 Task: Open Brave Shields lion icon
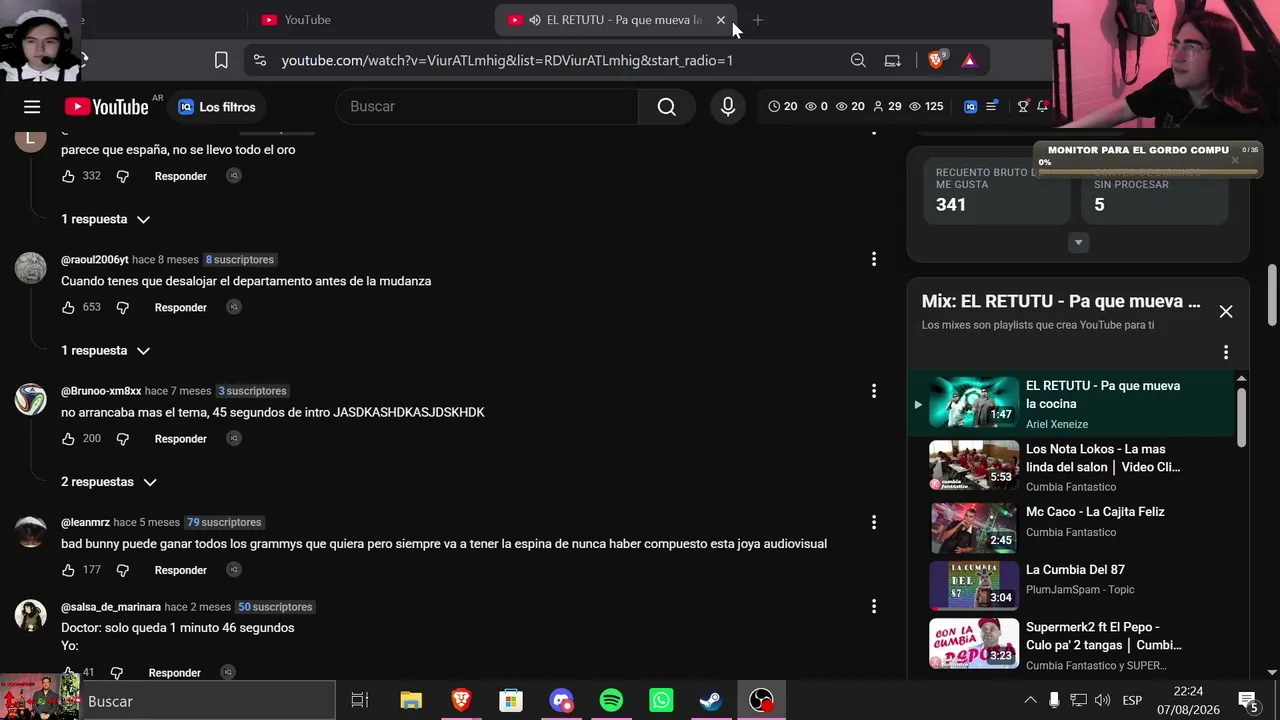click(936, 60)
